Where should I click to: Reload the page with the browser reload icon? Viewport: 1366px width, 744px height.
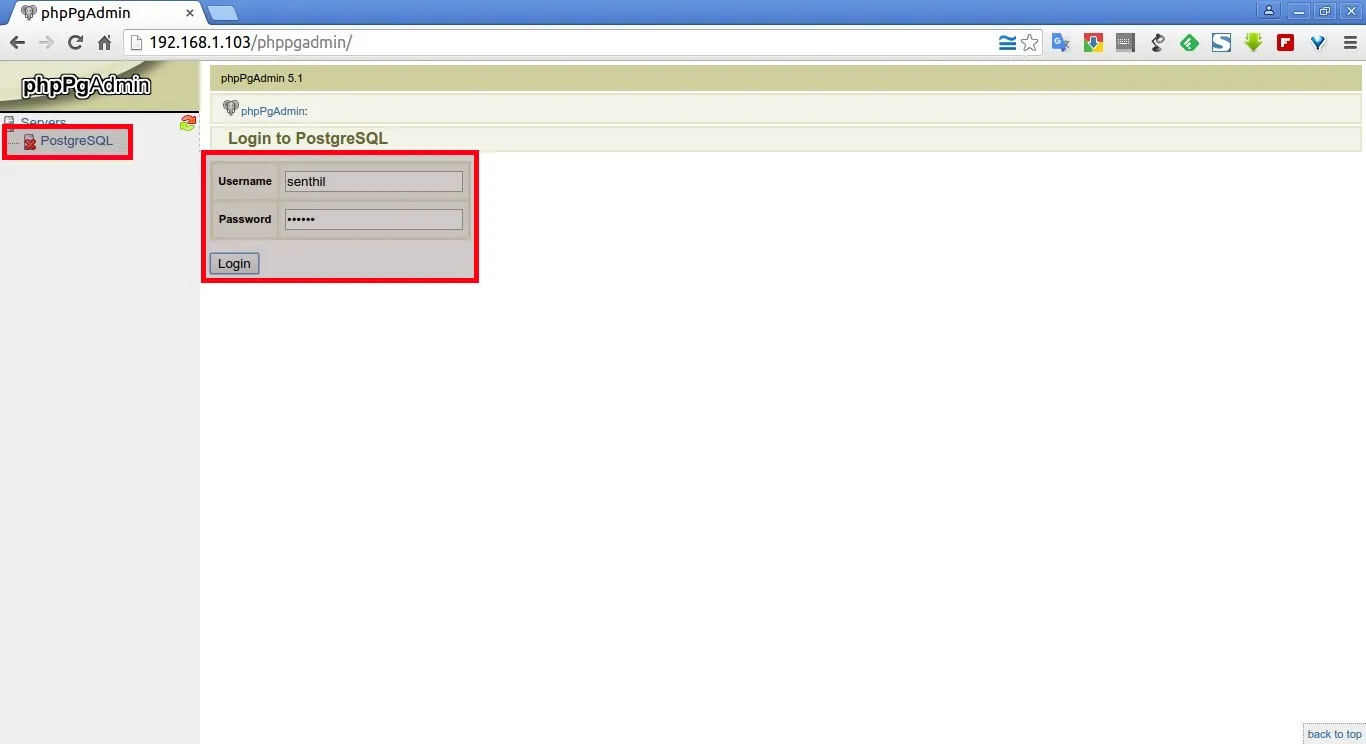[75, 43]
